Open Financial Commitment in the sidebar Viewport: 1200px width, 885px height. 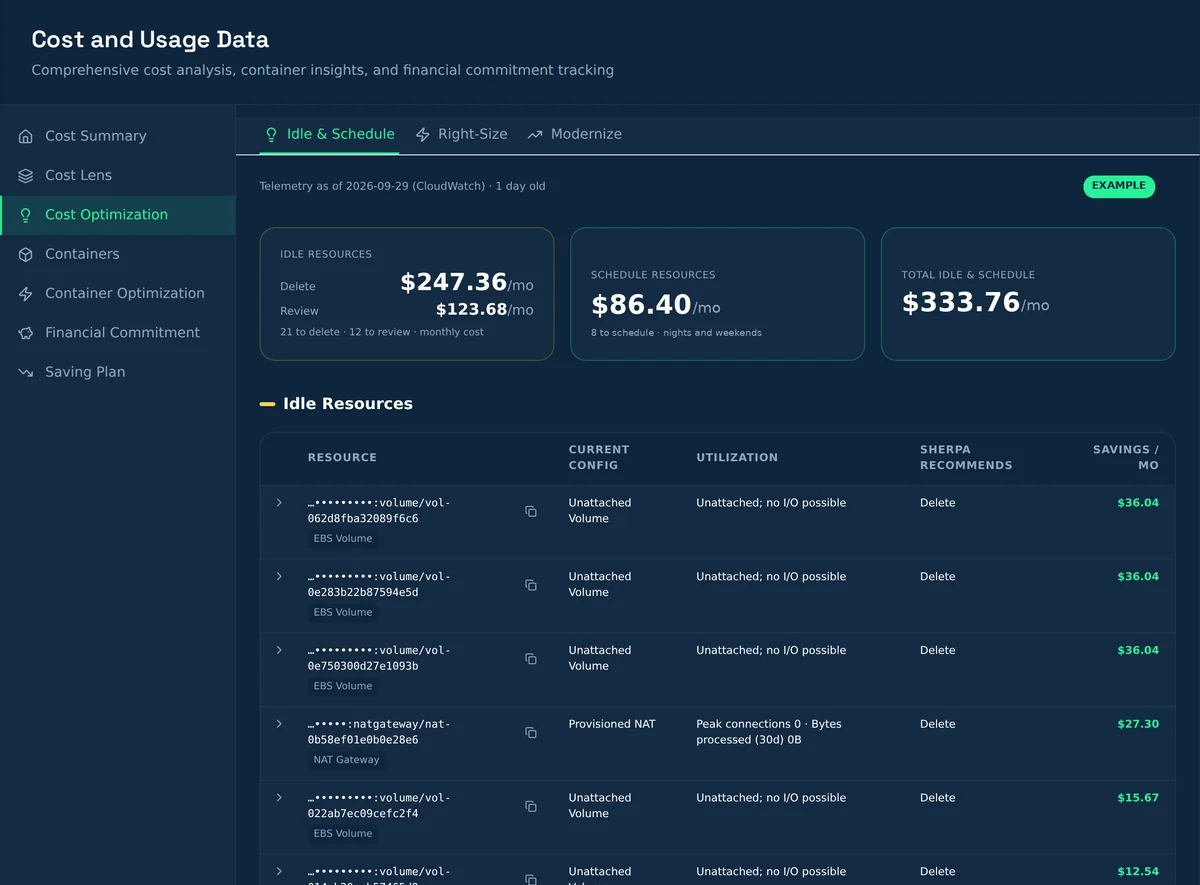pyautogui.click(x=118, y=333)
